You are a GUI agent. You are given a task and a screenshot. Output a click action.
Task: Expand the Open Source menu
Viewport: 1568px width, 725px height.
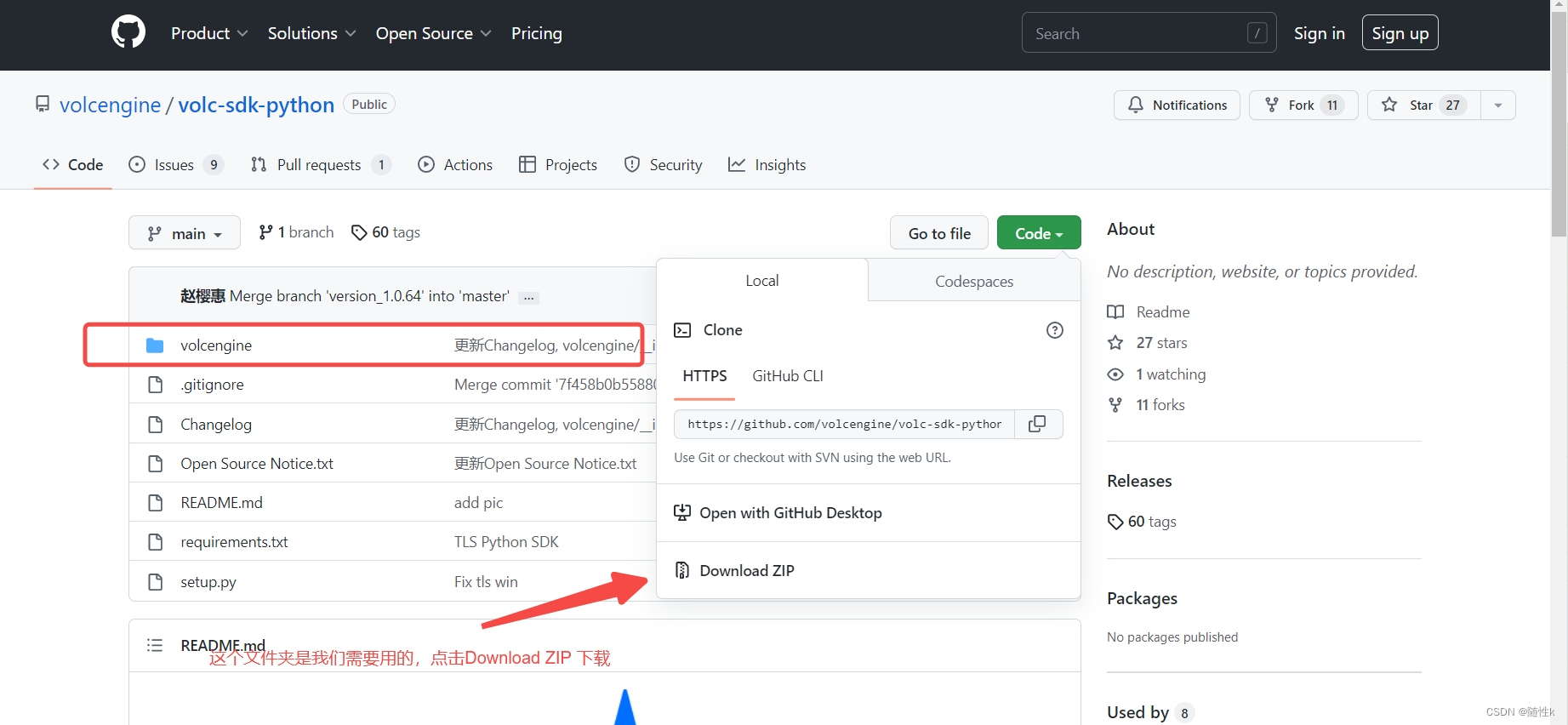pyautogui.click(x=433, y=33)
